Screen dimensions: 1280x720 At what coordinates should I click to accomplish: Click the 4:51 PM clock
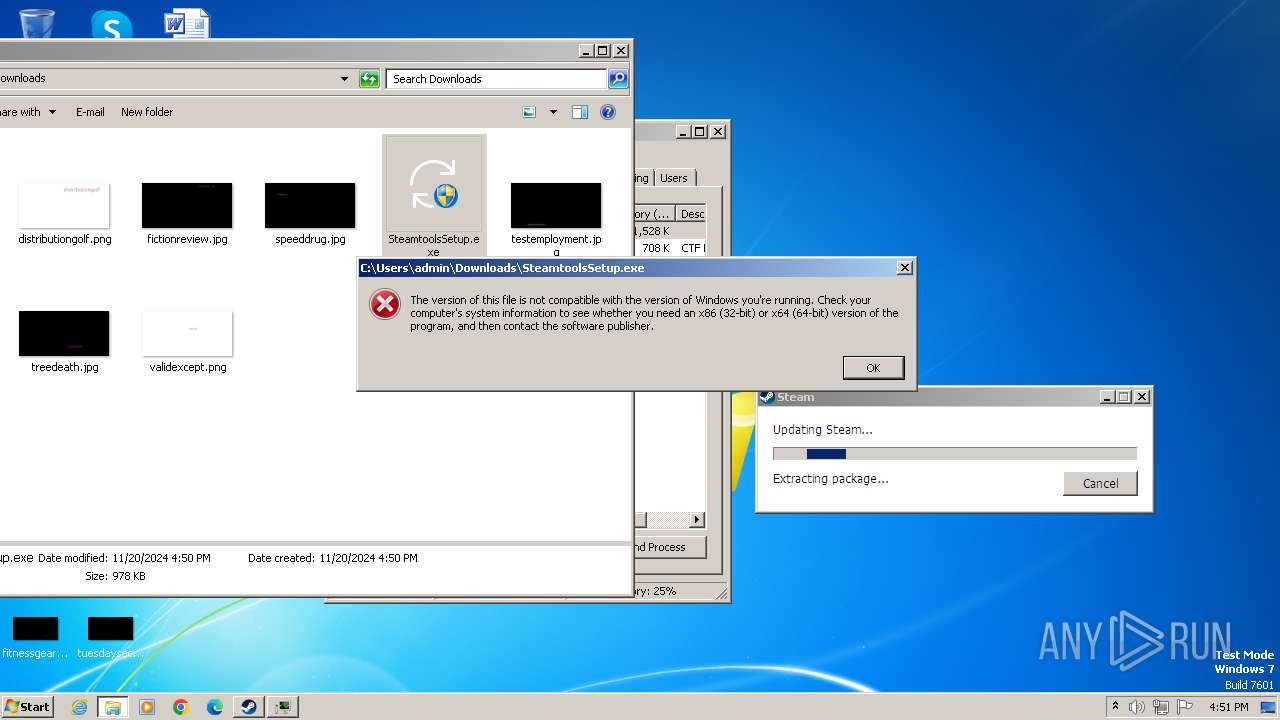coord(1229,707)
